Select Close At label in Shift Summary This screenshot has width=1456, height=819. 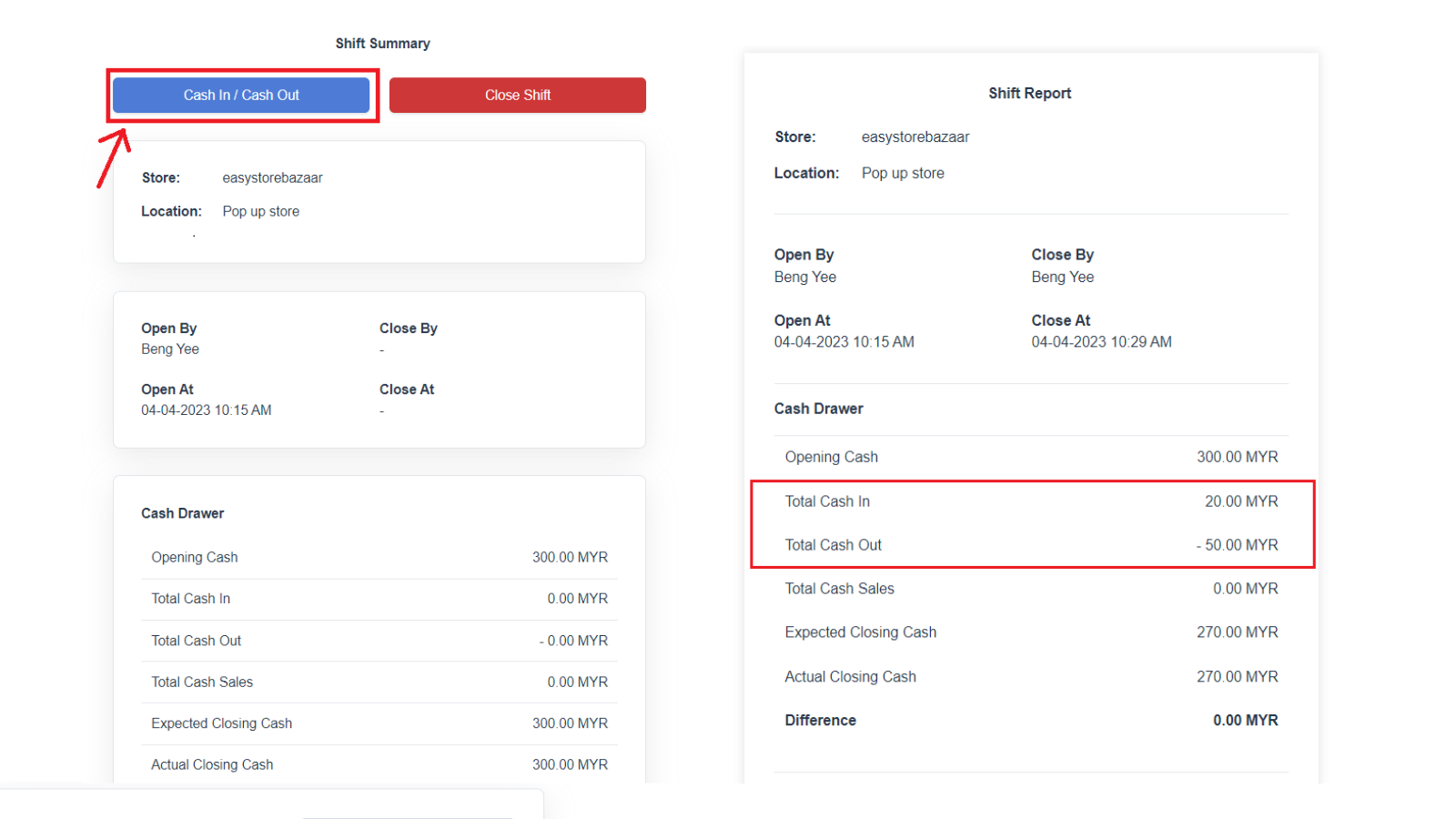(407, 389)
